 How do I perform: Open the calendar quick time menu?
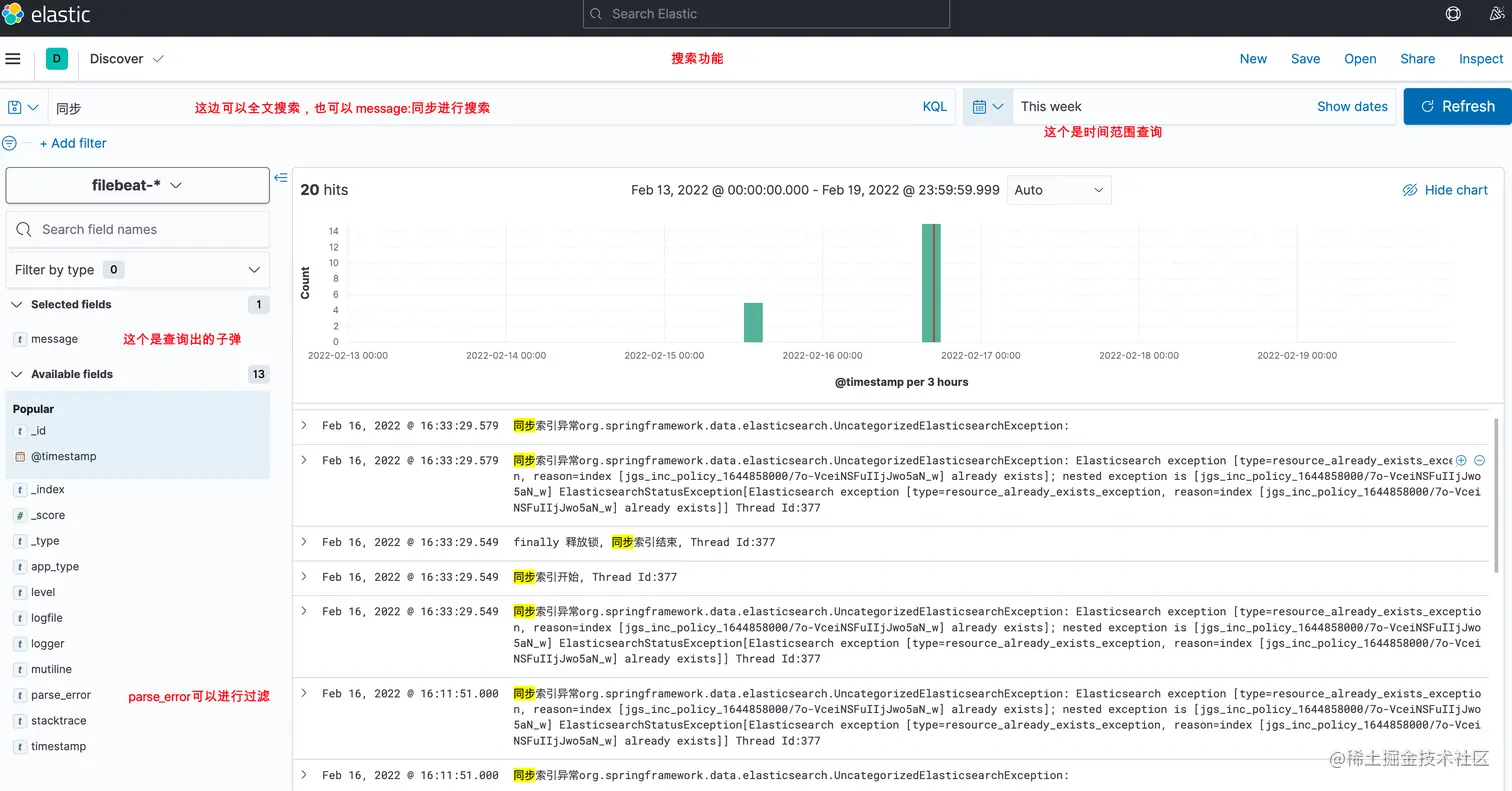click(988, 107)
